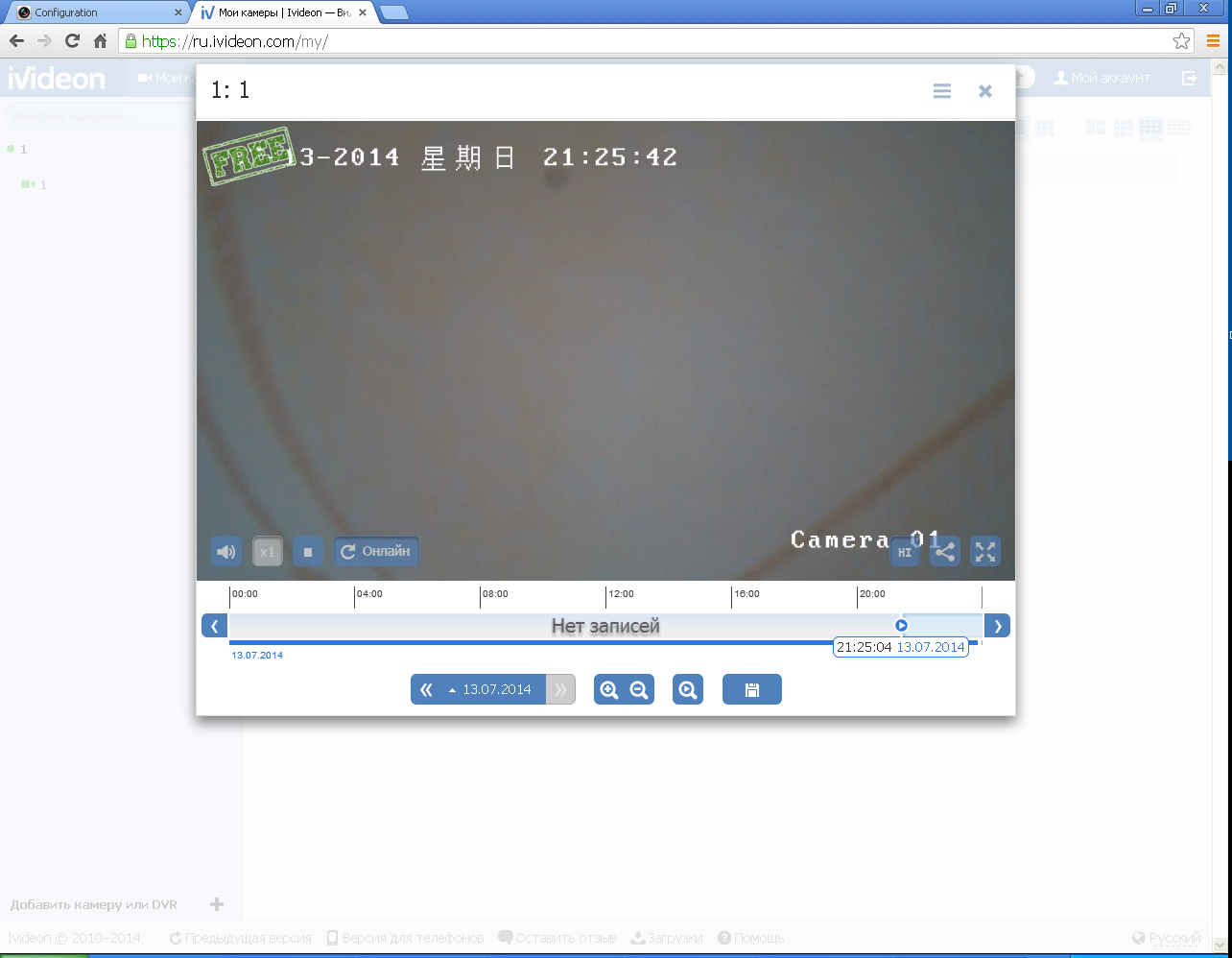Select server '1' in the sidebar tree
Screen dimensions: 1232x958
[x=23, y=149]
